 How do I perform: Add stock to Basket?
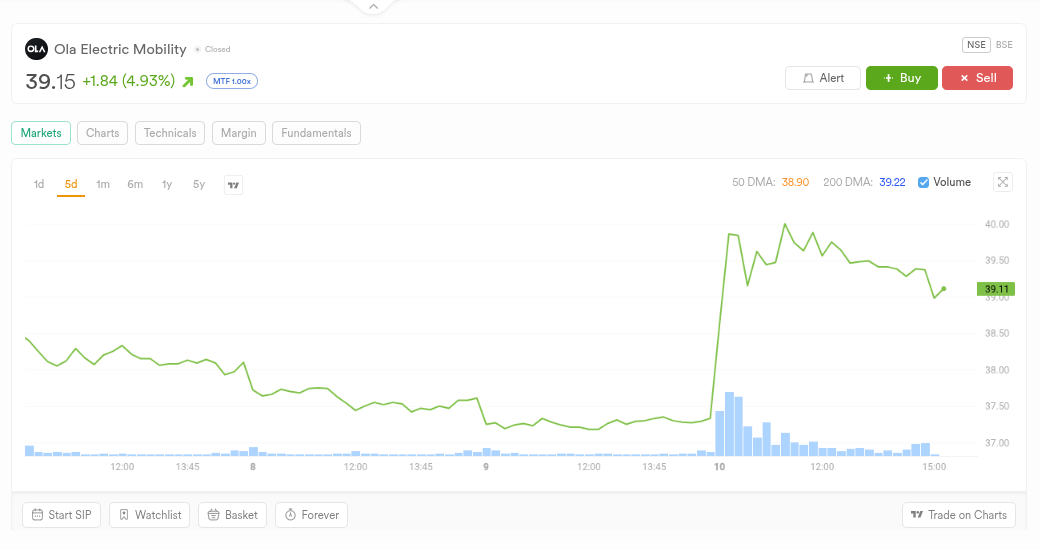pyautogui.click(x=233, y=515)
